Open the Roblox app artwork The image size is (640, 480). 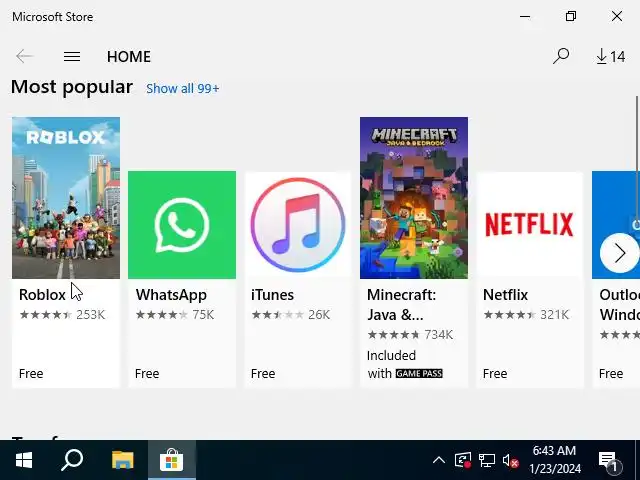coord(66,198)
